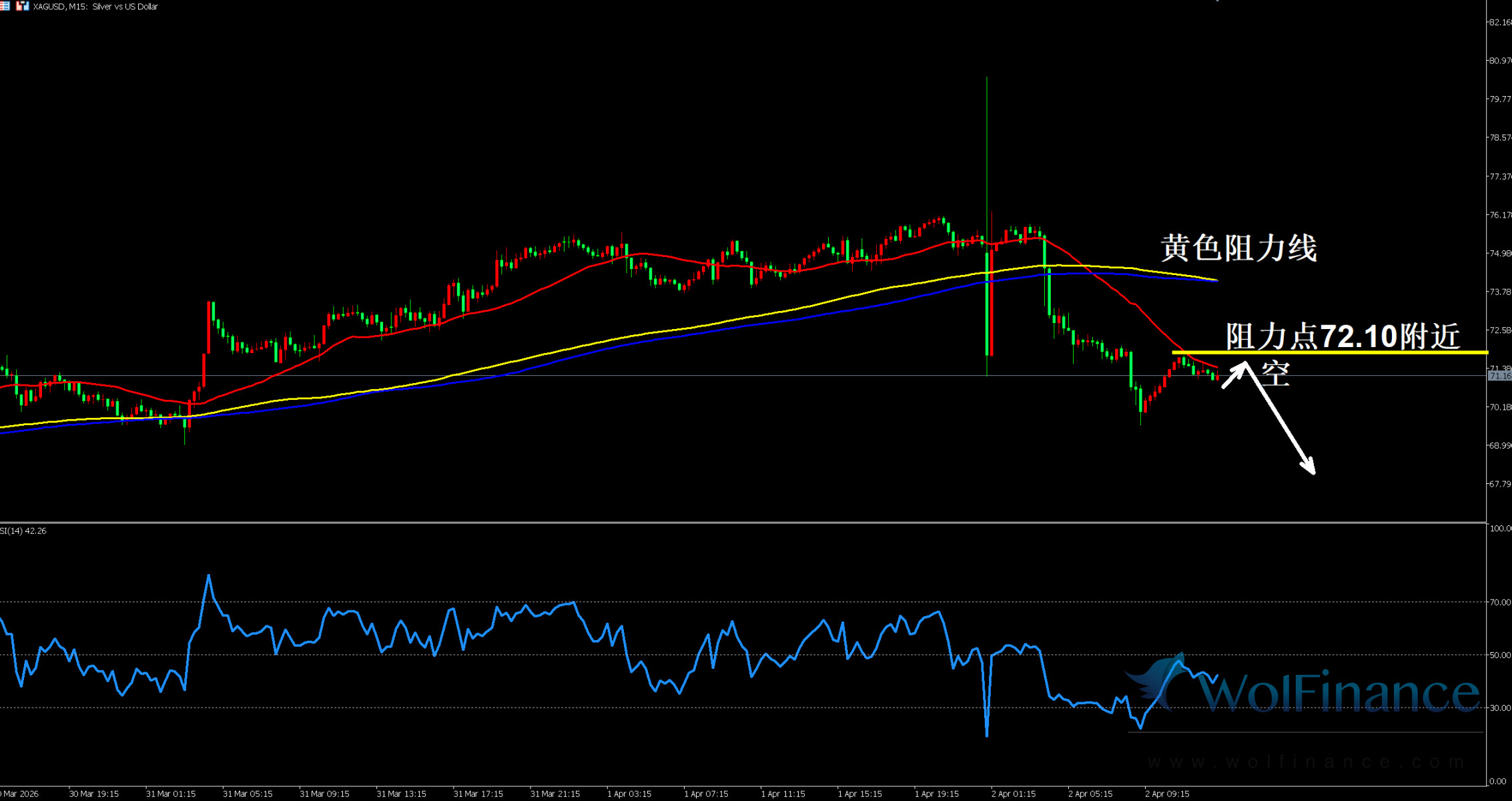The height and width of the screenshot is (801, 1512).
Task: Click the RSI 30.00 level on scale
Action: (x=1499, y=708)
